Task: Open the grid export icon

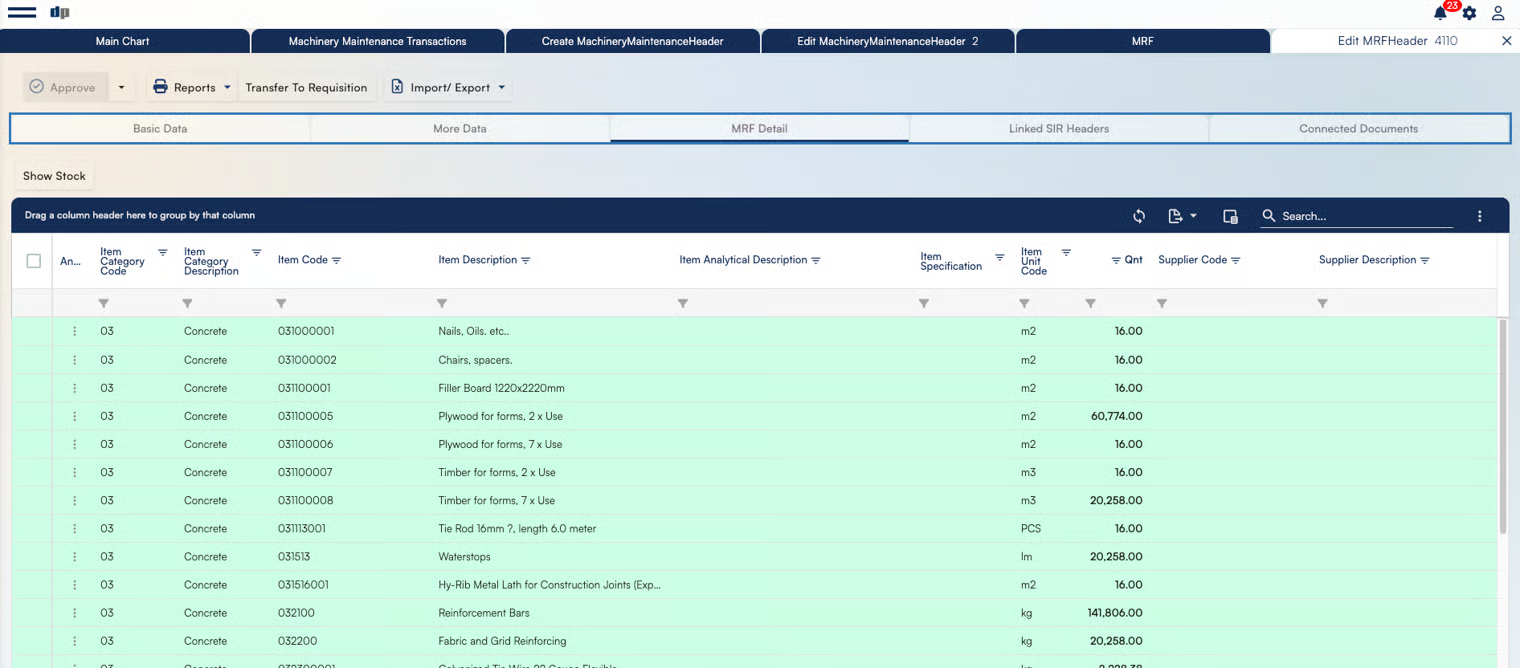Action: pyautogui.click(x=1181, y=216)
